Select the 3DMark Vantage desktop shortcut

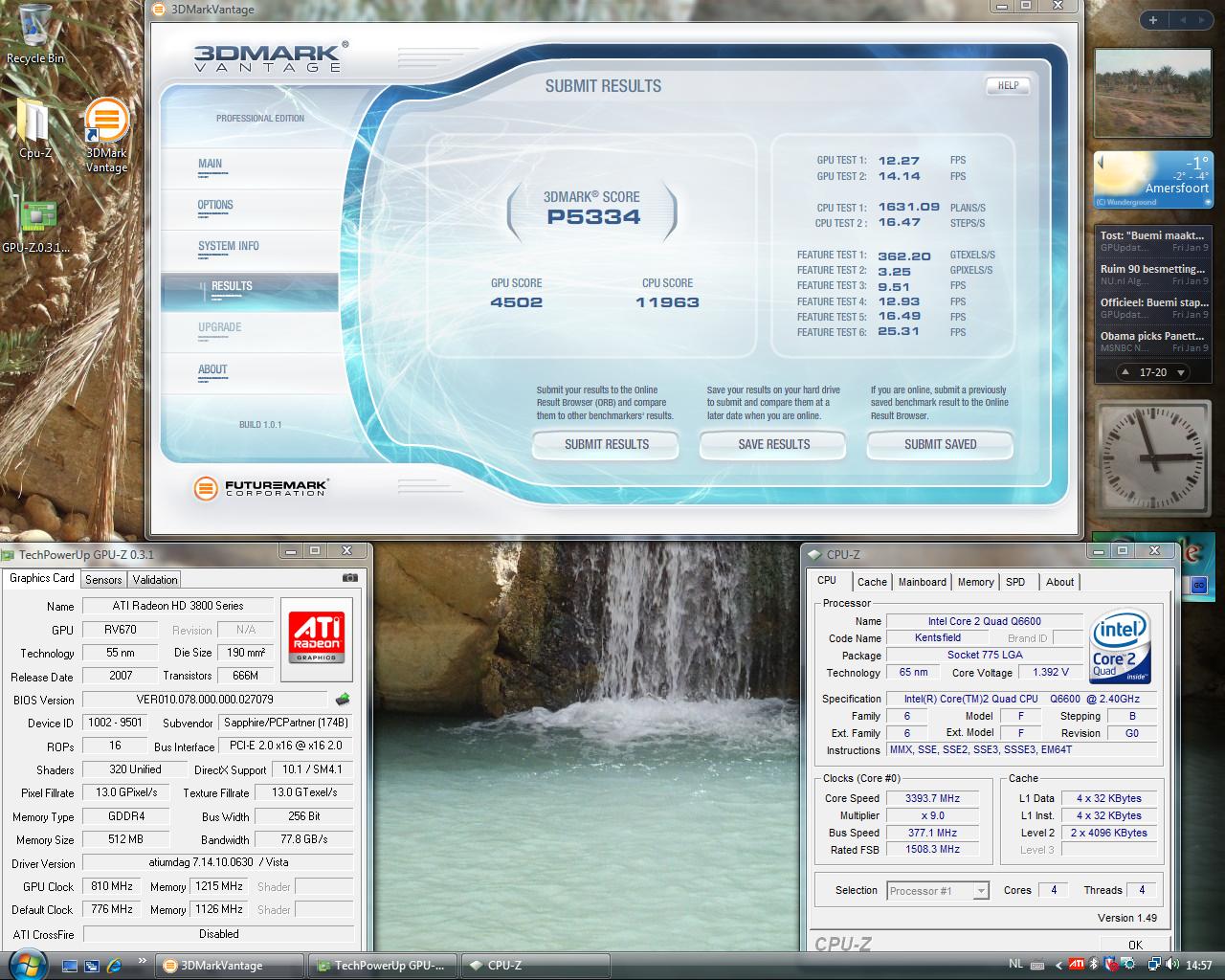pos(106,135)
